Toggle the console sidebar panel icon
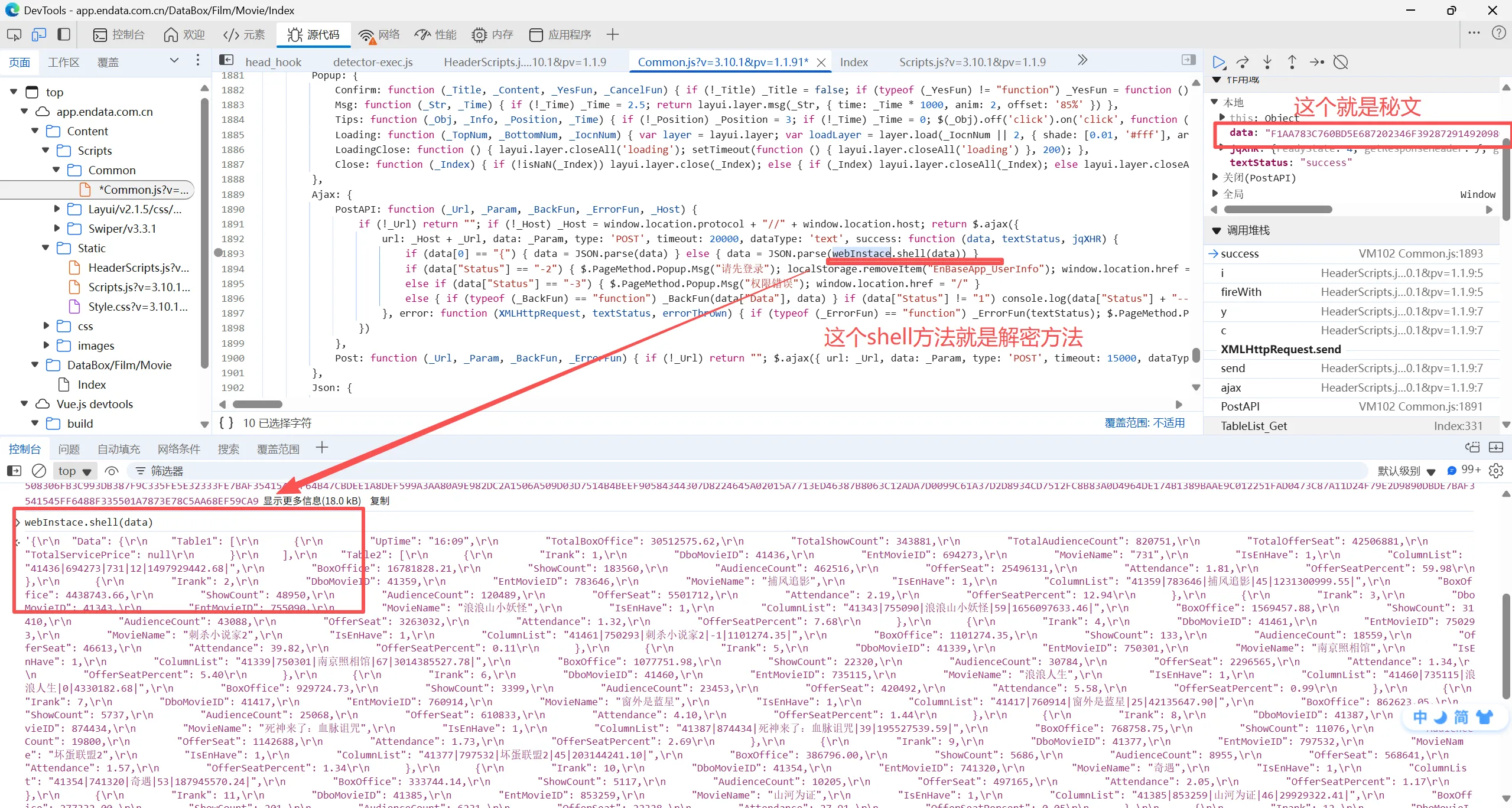Image resolution: width=1512 pixels, height=808 pixels. tap(14, 471)
